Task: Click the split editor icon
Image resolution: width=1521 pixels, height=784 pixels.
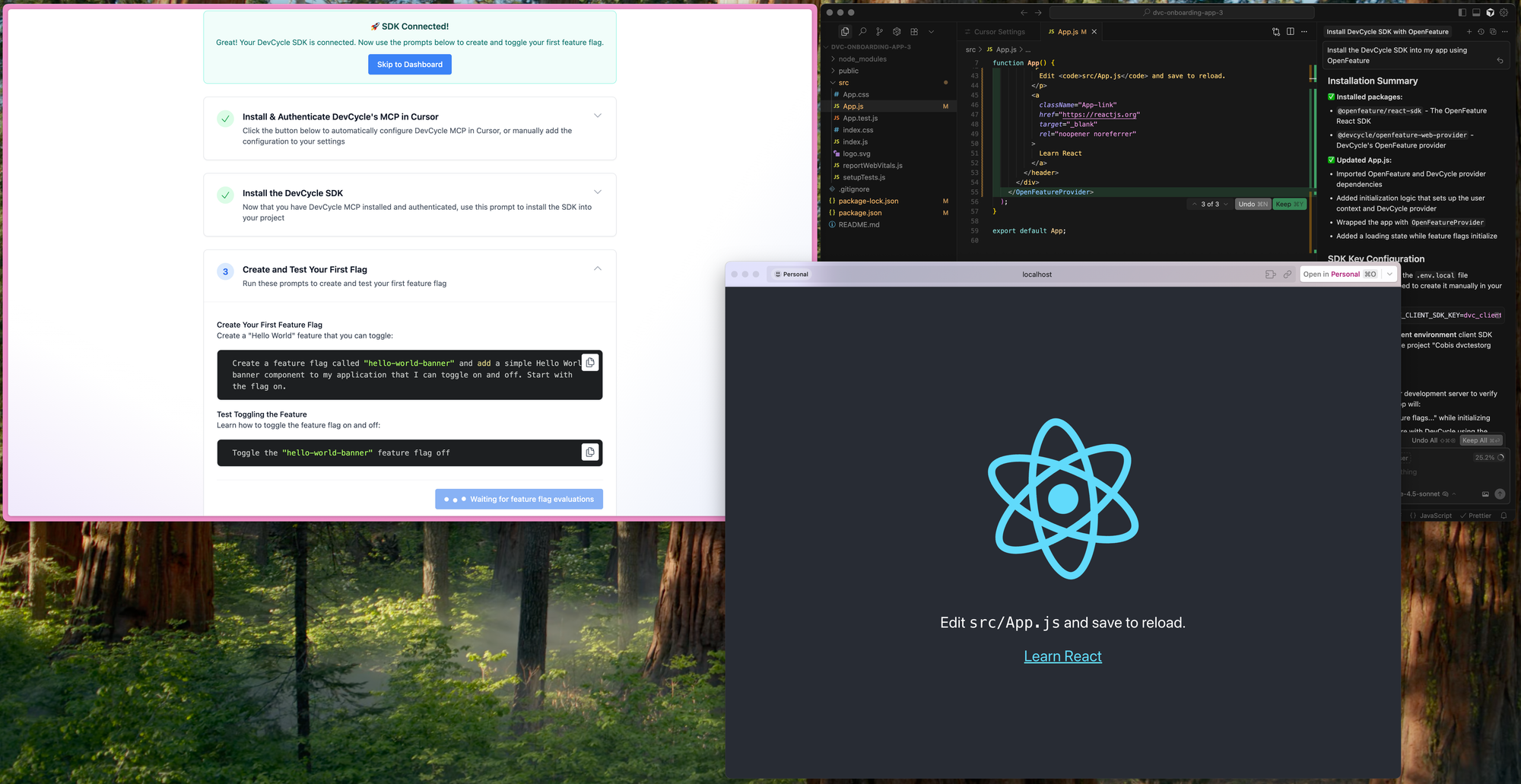Action: (1291, 32)
